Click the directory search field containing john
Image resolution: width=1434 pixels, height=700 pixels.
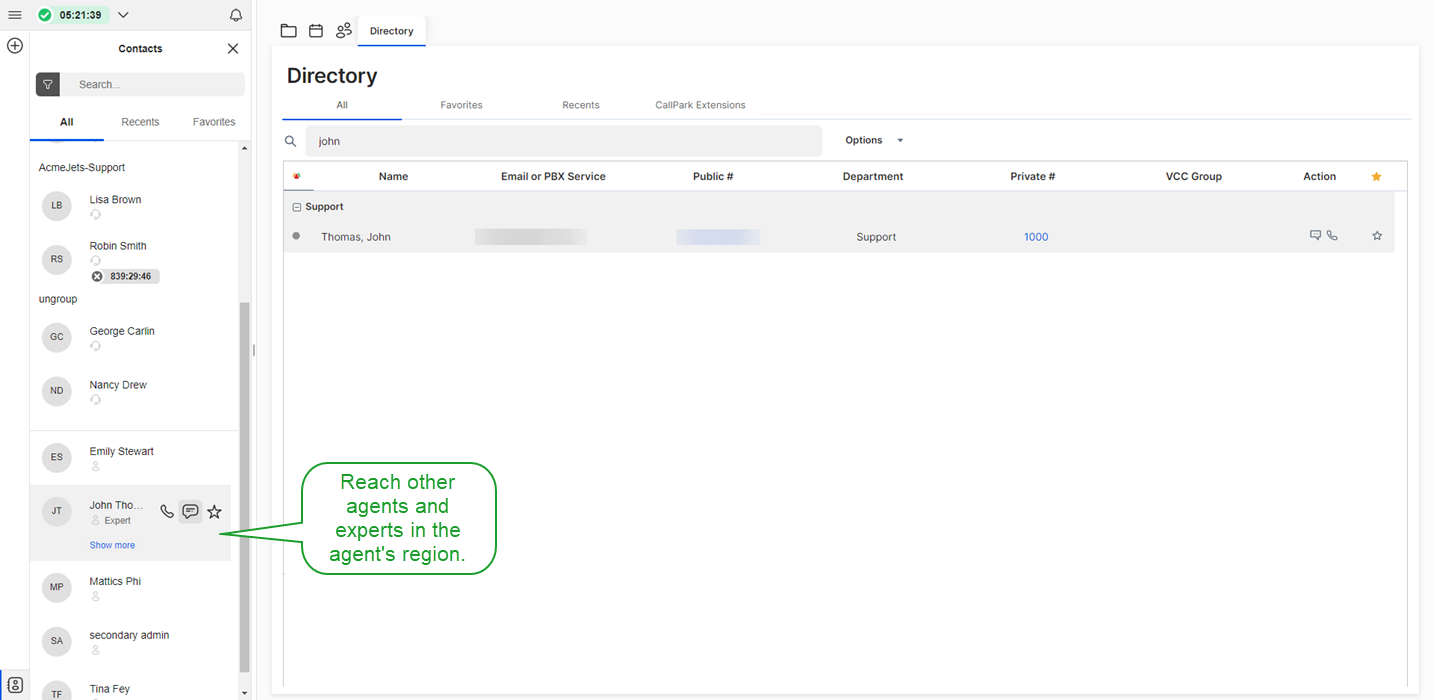pyautogui.click(x=564, y=141)
